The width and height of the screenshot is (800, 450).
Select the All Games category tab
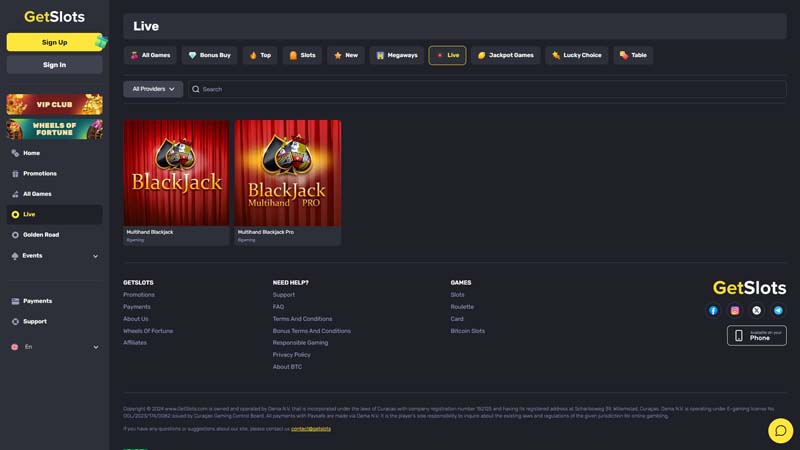pos(150,55)
